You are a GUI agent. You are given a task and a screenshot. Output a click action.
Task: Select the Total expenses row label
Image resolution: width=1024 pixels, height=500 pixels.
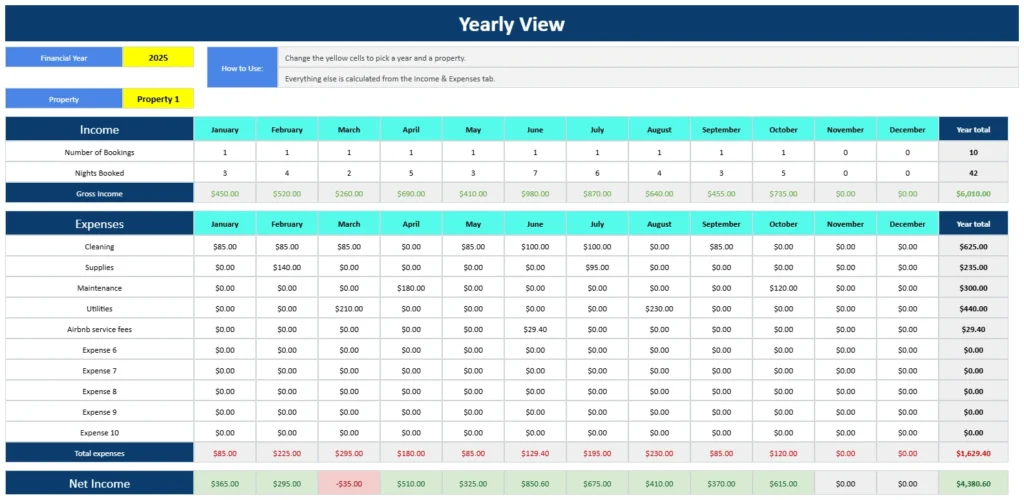point(99,453)
